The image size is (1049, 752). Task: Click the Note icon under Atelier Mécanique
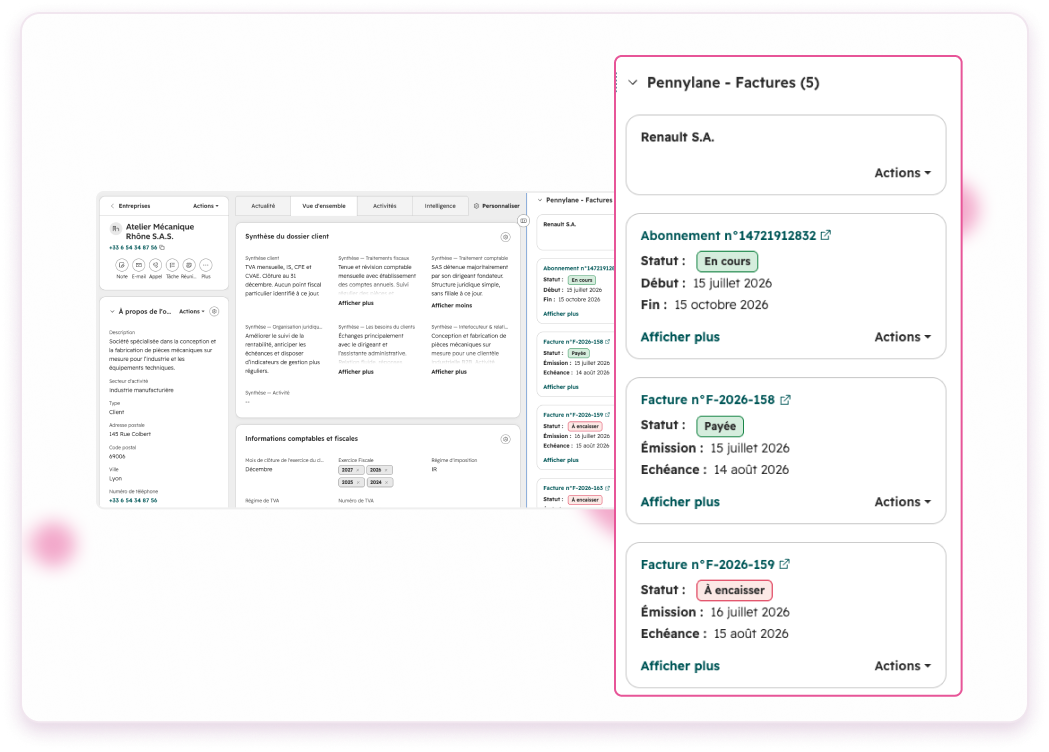tap(122, 265)
